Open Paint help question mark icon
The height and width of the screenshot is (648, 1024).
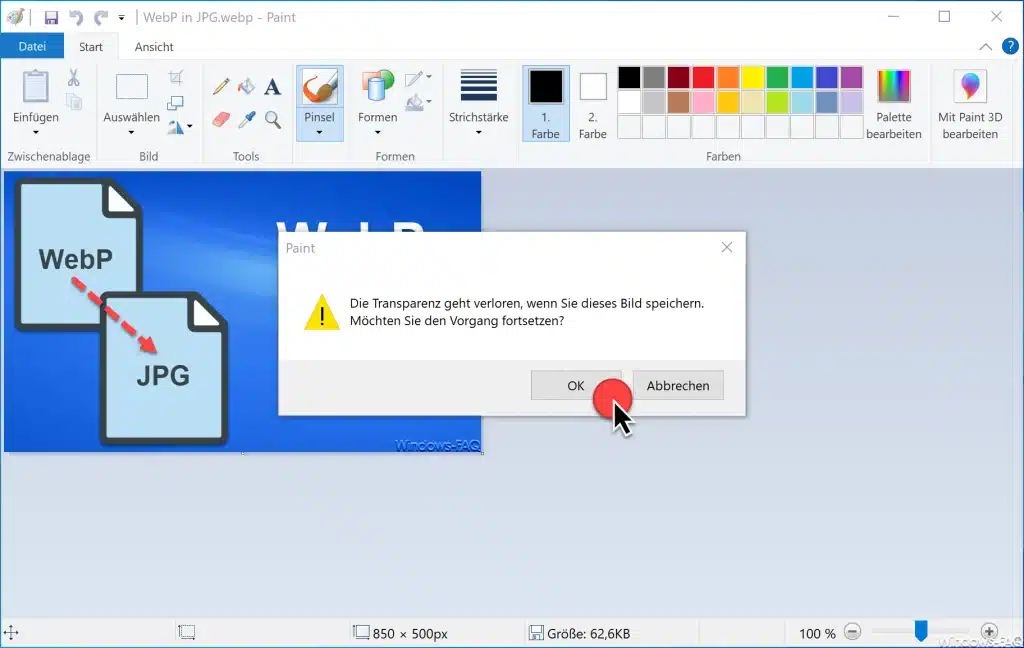pos(1010,46)
